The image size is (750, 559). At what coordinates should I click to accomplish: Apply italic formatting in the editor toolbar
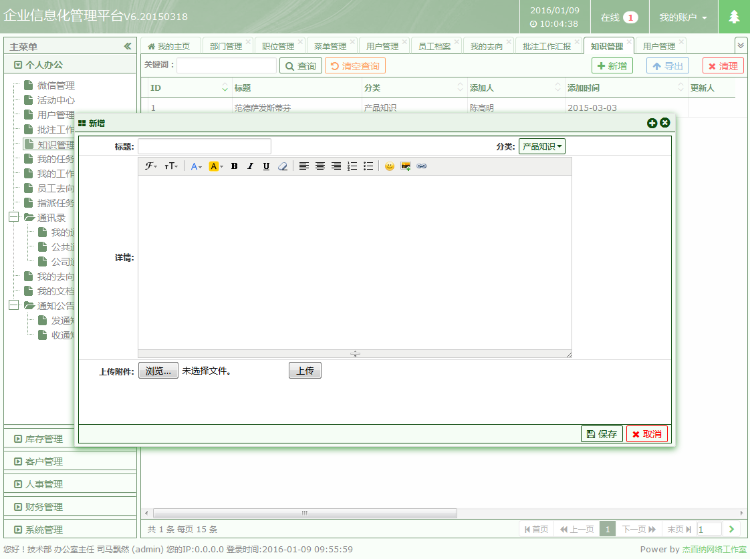250,166
